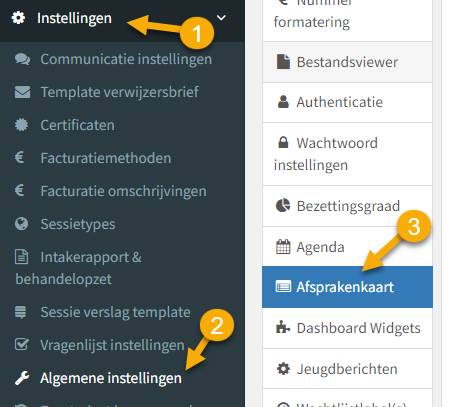Screen dimensions: 450x407
Task: Click the wrench icon for Algemene instellingen
Action: (x=22, y=378)
